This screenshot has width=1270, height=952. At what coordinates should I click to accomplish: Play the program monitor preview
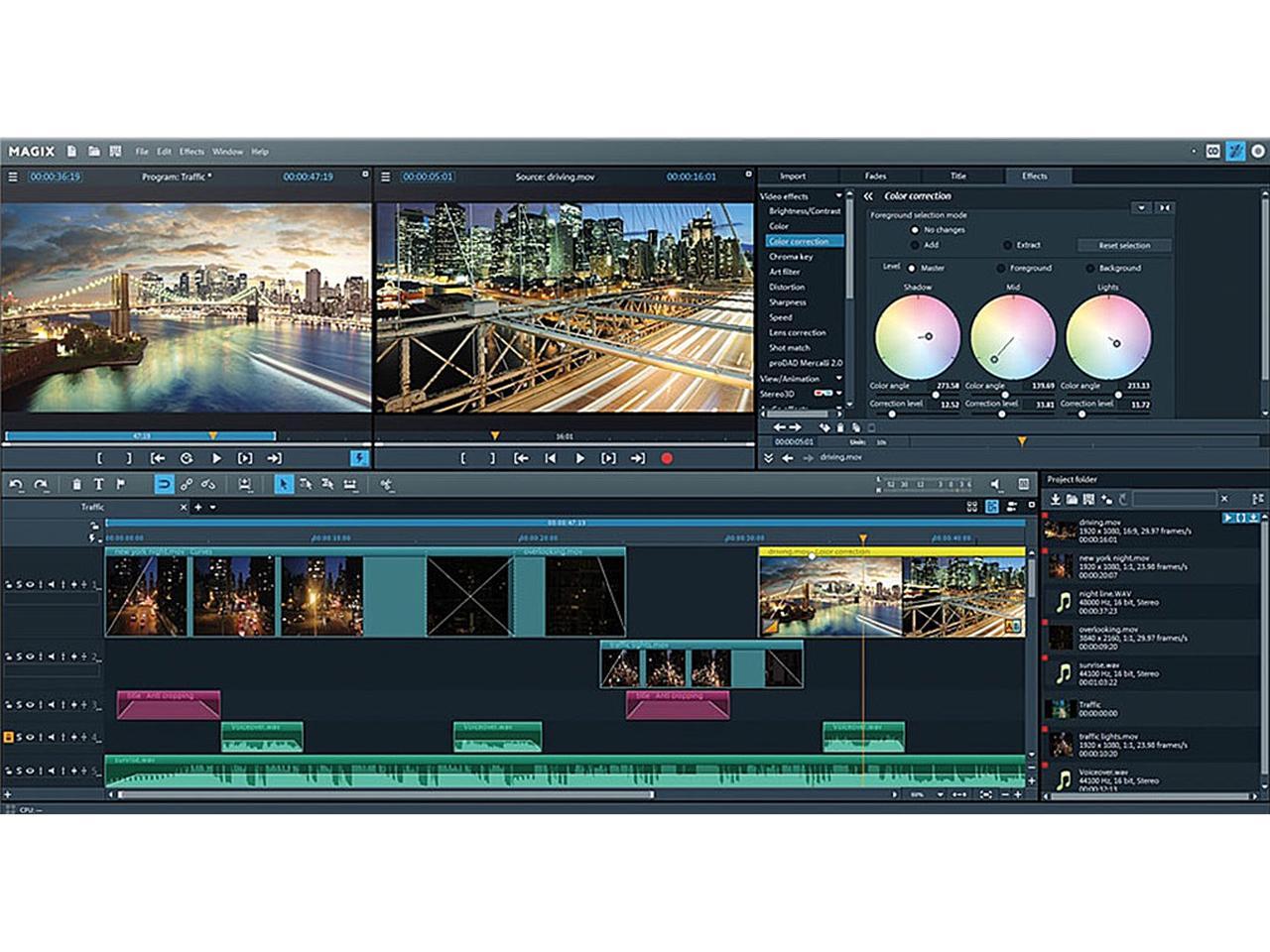pos(216,458)
